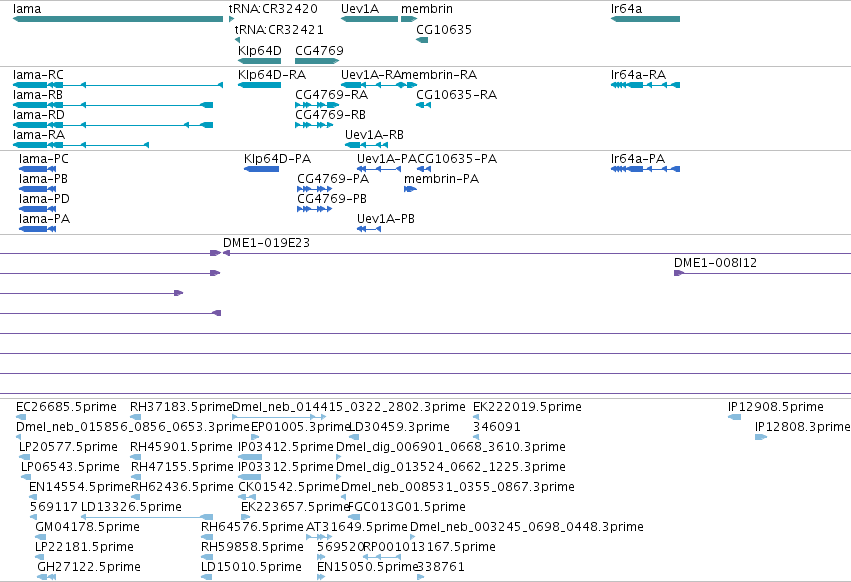Select EST Dmel_dig_006901_0668_3610.3prime
Viewport: 851px width, 582px height.
450,447
